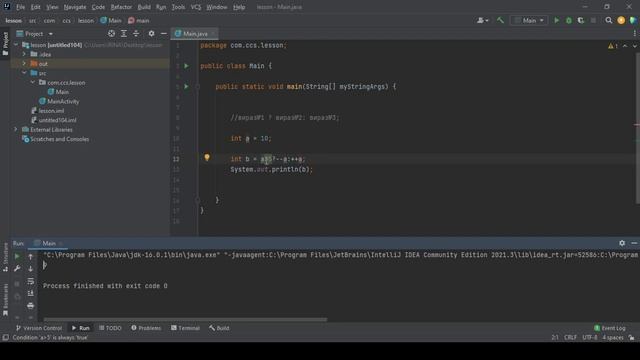Click the warning indicator in editor corner

tap(612, 46)
